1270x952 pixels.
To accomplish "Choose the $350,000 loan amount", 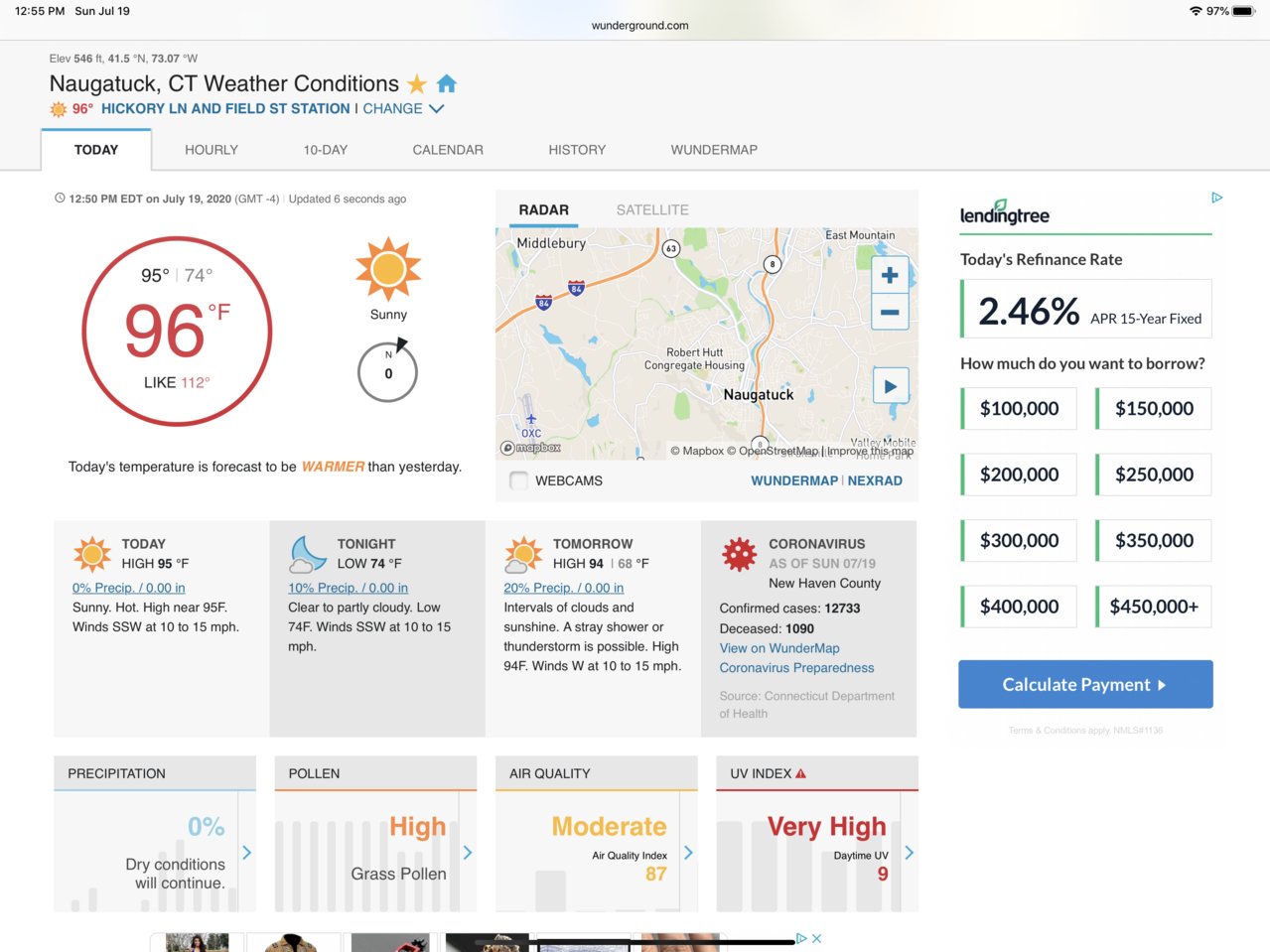I will click(x=1154, y=540).
